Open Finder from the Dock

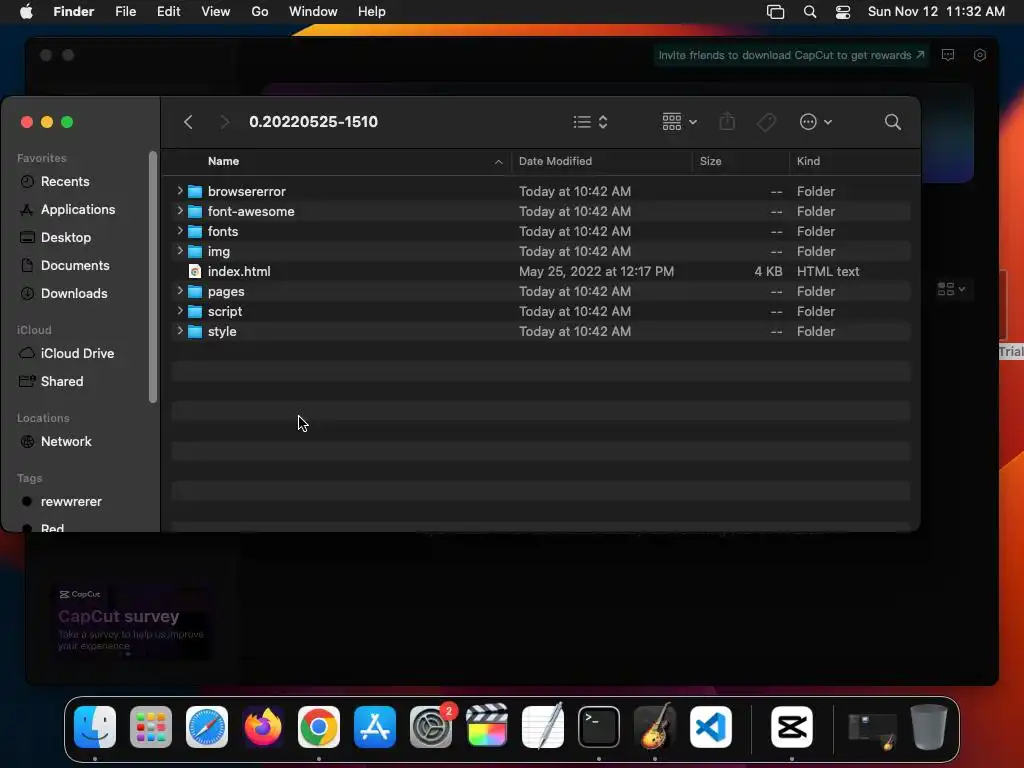[x=95, y=727]
